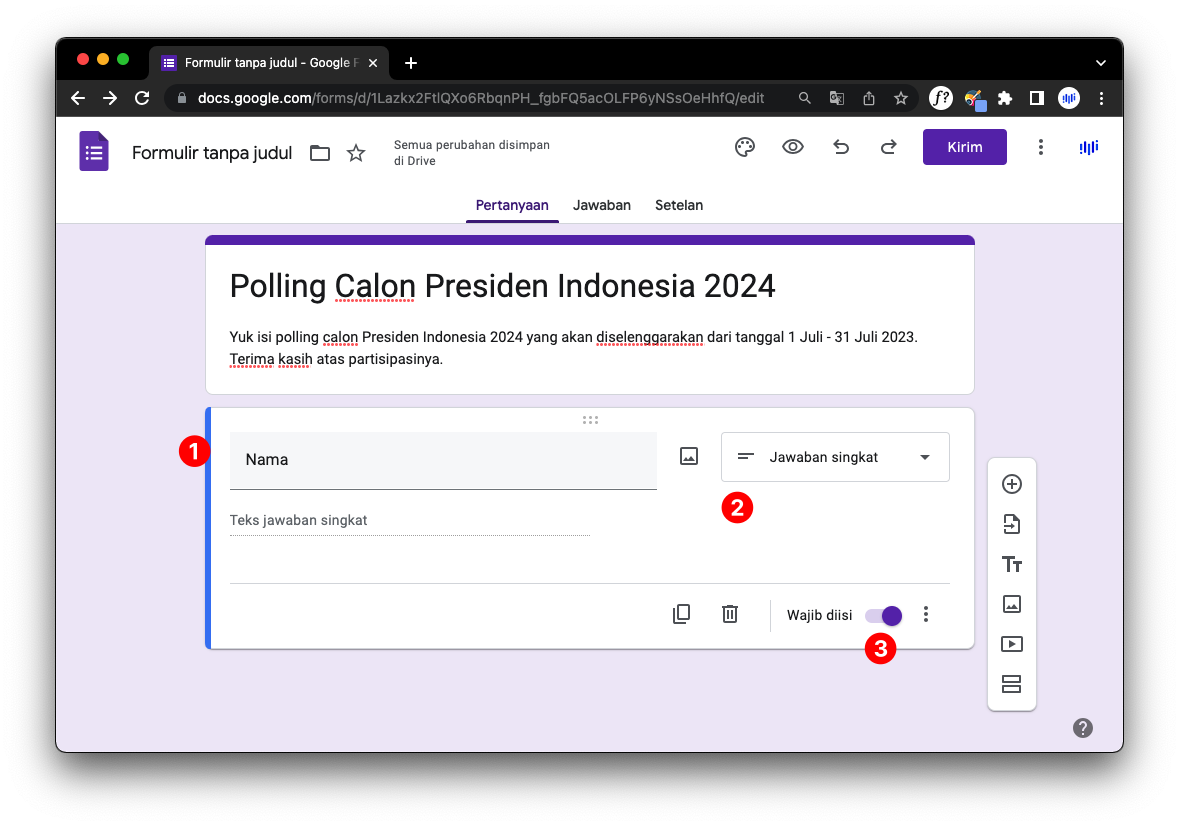The height and width of the screenshot is (826, 1179).
Task: Preview the form with the eye icon
Action: [x=792, y=147]
